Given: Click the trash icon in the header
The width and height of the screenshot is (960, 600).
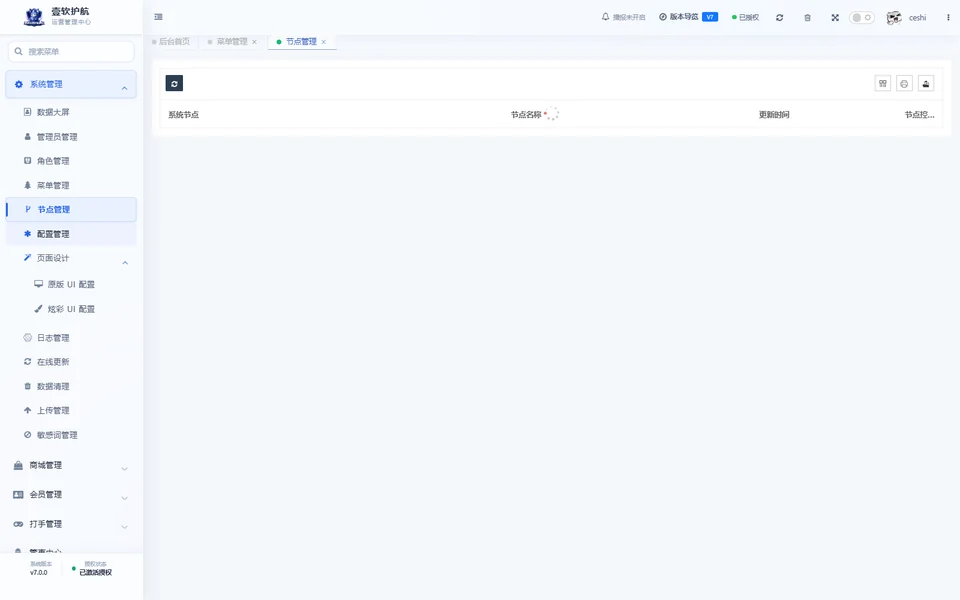Looking at the screenshot, I should pos(808,18).
